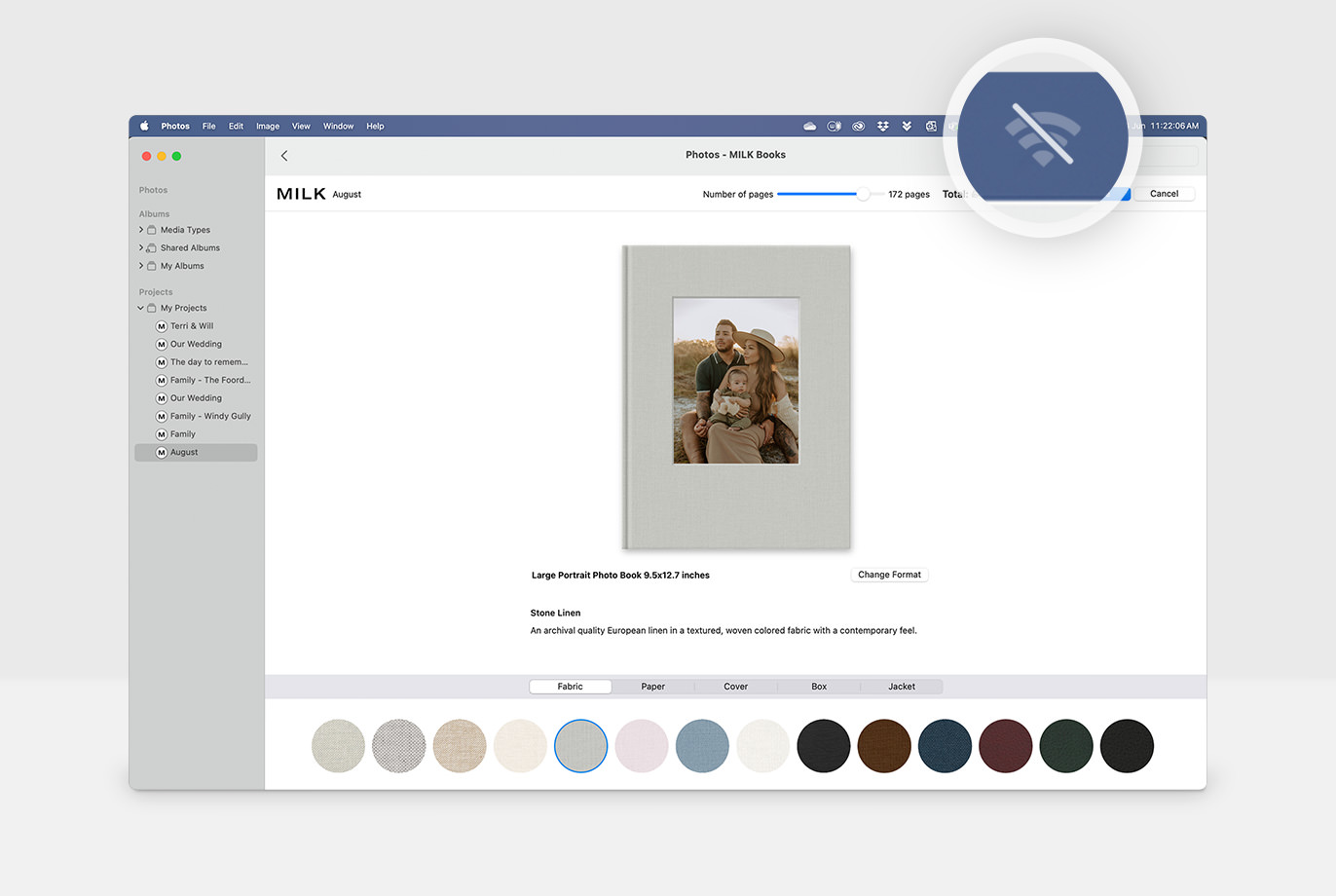Click the double-chevron icon in the menu bar
The width and height of the screenshot is (1336, 896).
[907, 126]
